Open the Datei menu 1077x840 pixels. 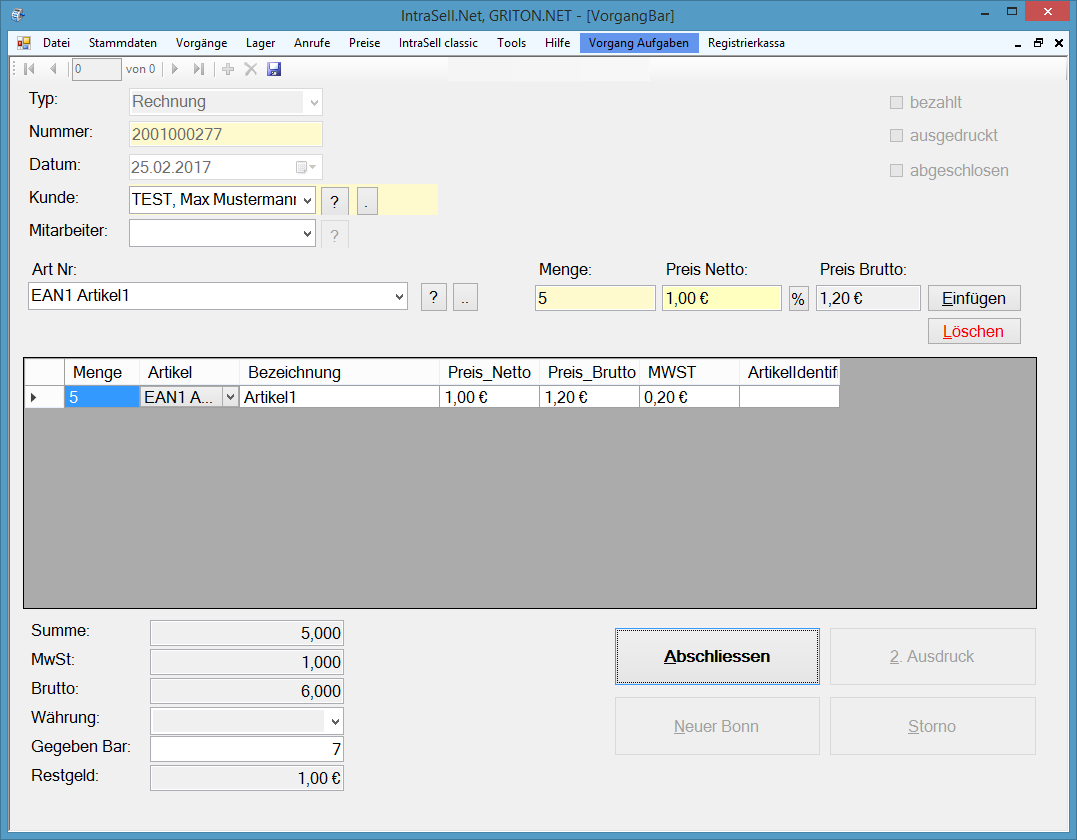[56, 43]
